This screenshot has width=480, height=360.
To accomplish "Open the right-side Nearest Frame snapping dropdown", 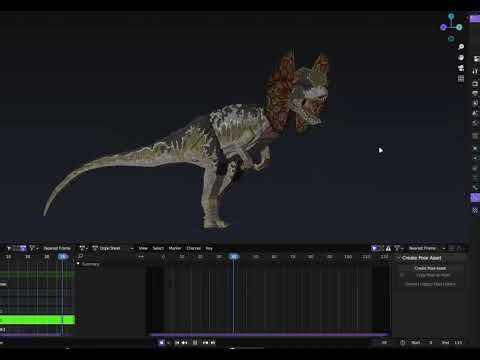I will pyautogui.click(x=427, y=248).
